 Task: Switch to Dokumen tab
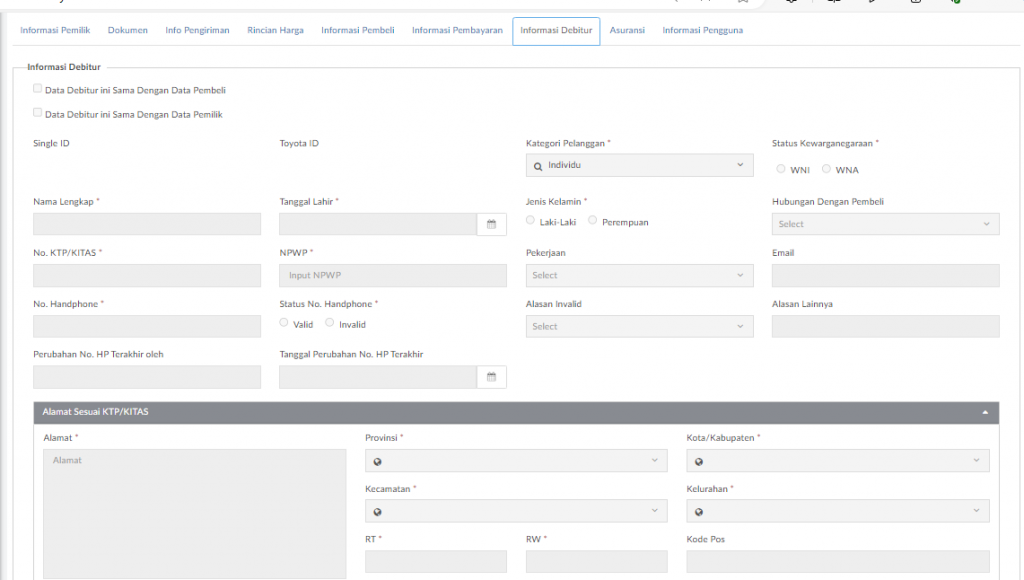[127, 31]
